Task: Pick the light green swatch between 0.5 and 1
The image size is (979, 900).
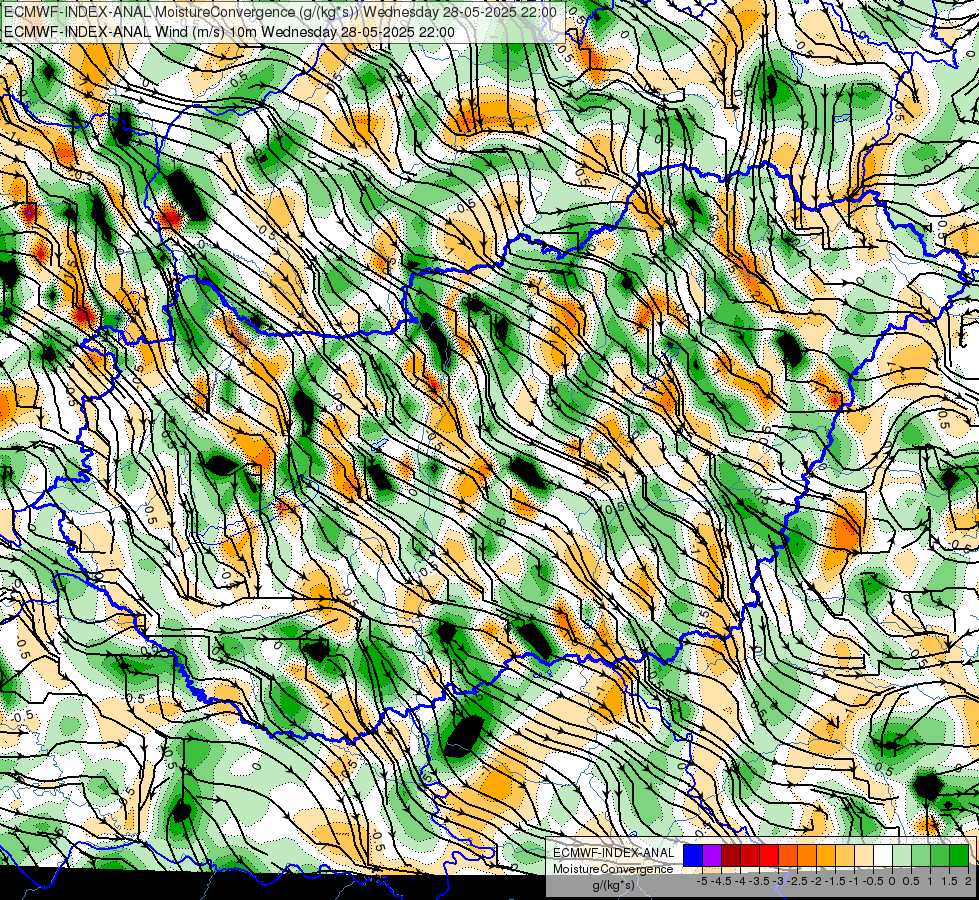Action: 921,855
